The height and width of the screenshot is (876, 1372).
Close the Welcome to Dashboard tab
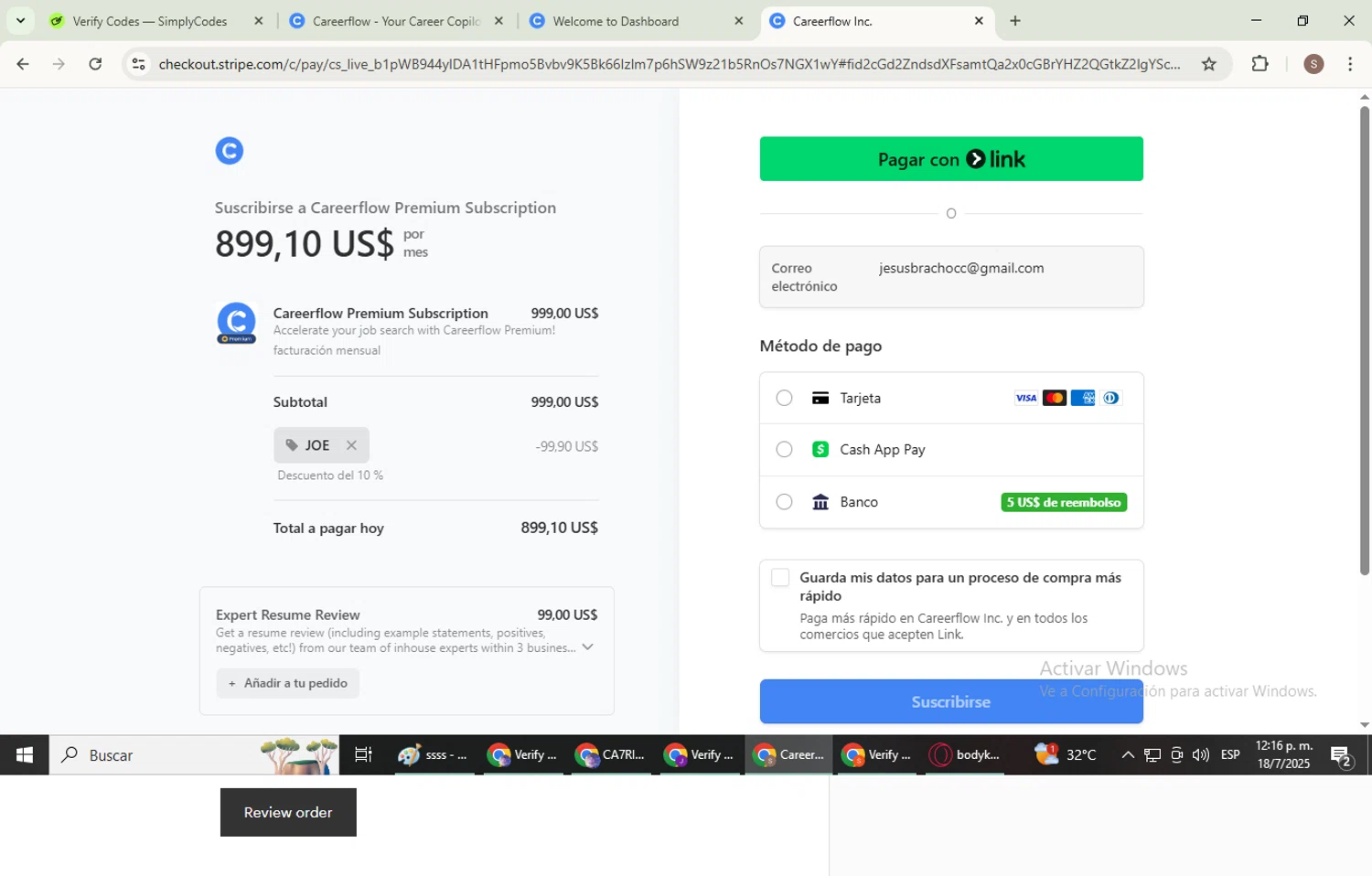(x=739, y=21)
